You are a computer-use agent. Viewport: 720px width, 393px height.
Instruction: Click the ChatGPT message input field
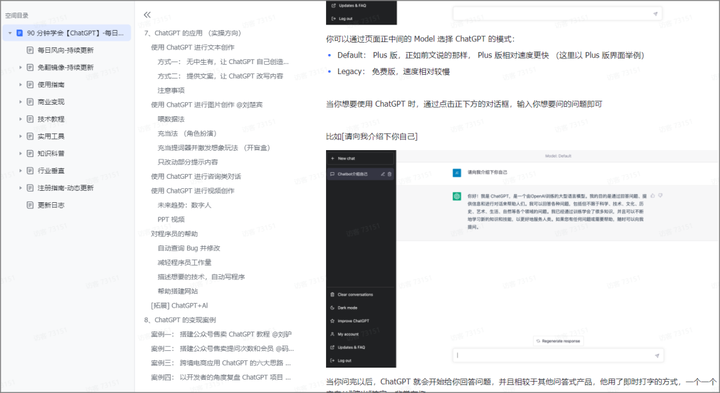(x=558, y=355)
